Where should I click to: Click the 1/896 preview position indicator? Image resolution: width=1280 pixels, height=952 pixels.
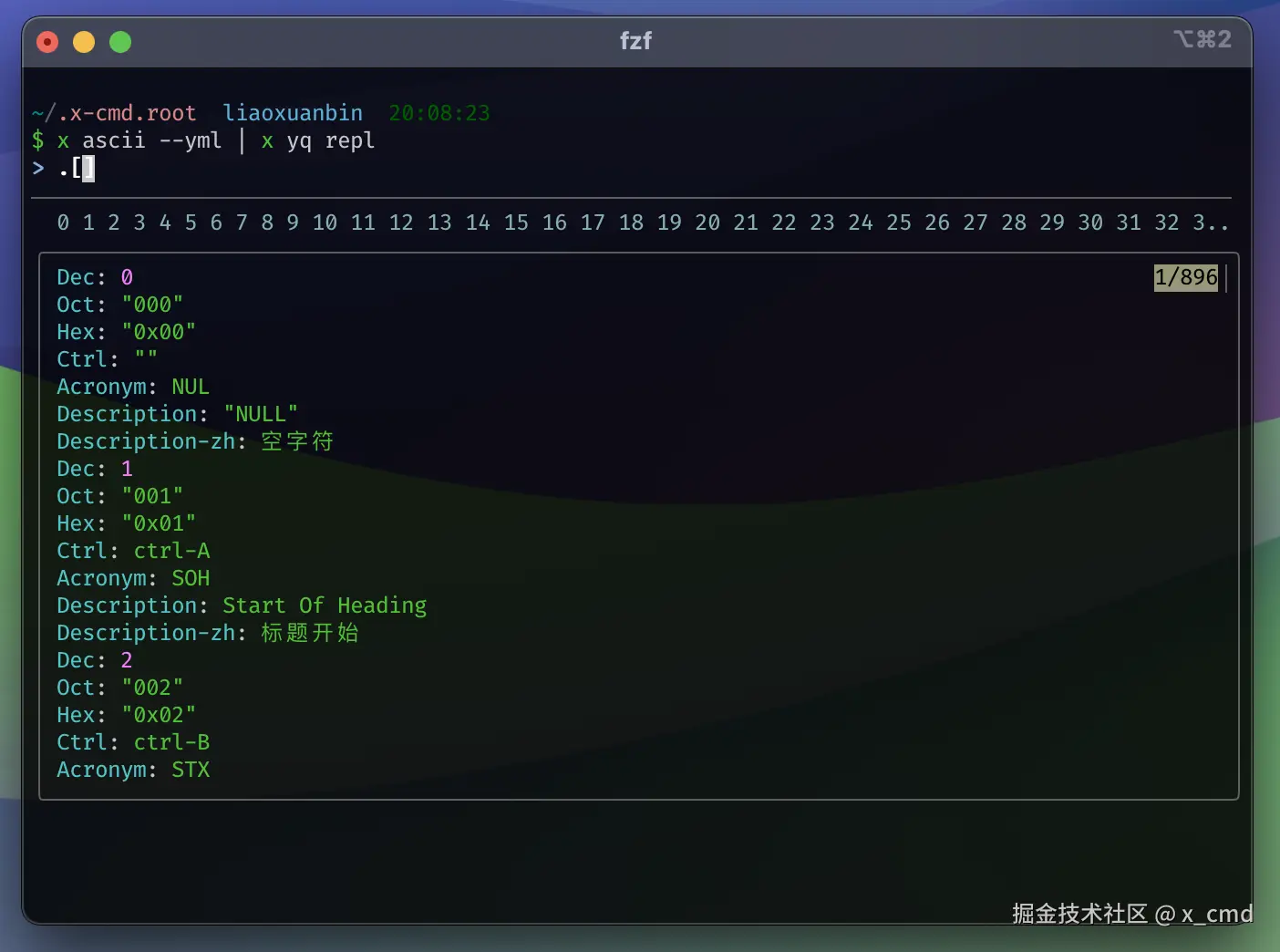click(1185, 277)
